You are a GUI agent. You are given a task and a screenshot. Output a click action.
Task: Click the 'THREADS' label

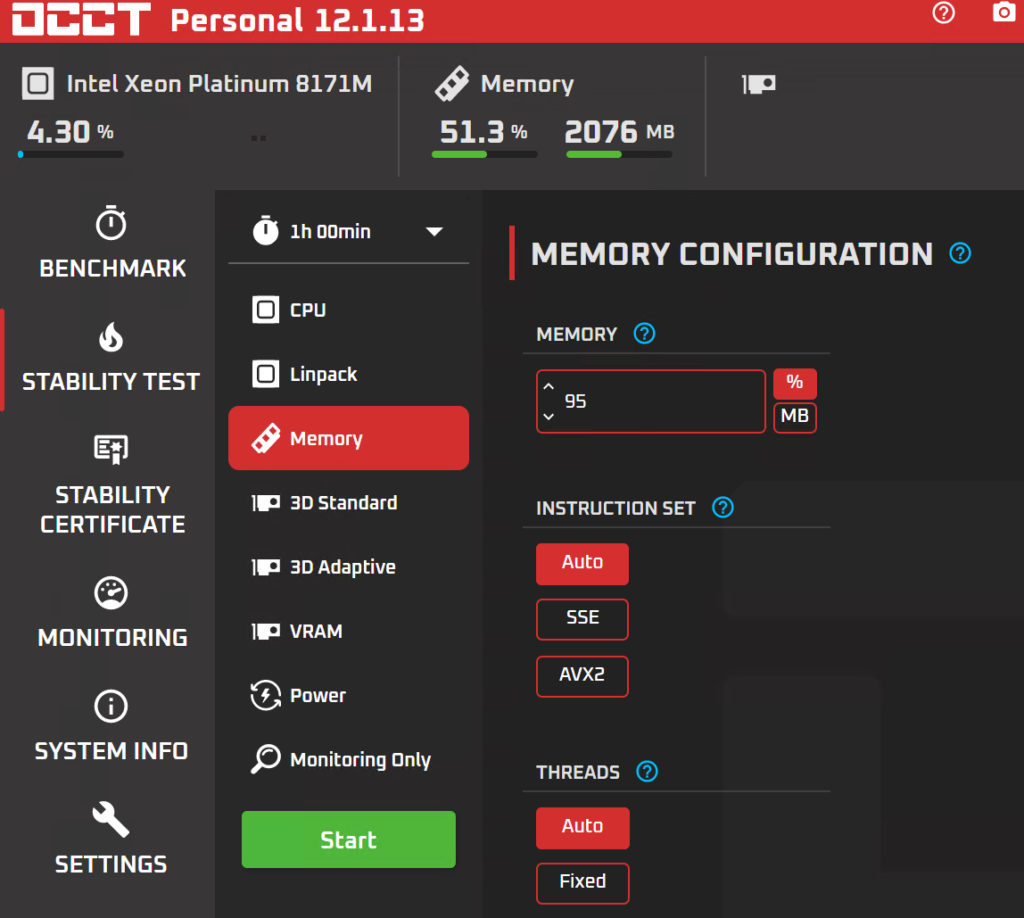(x=577, y=772)
